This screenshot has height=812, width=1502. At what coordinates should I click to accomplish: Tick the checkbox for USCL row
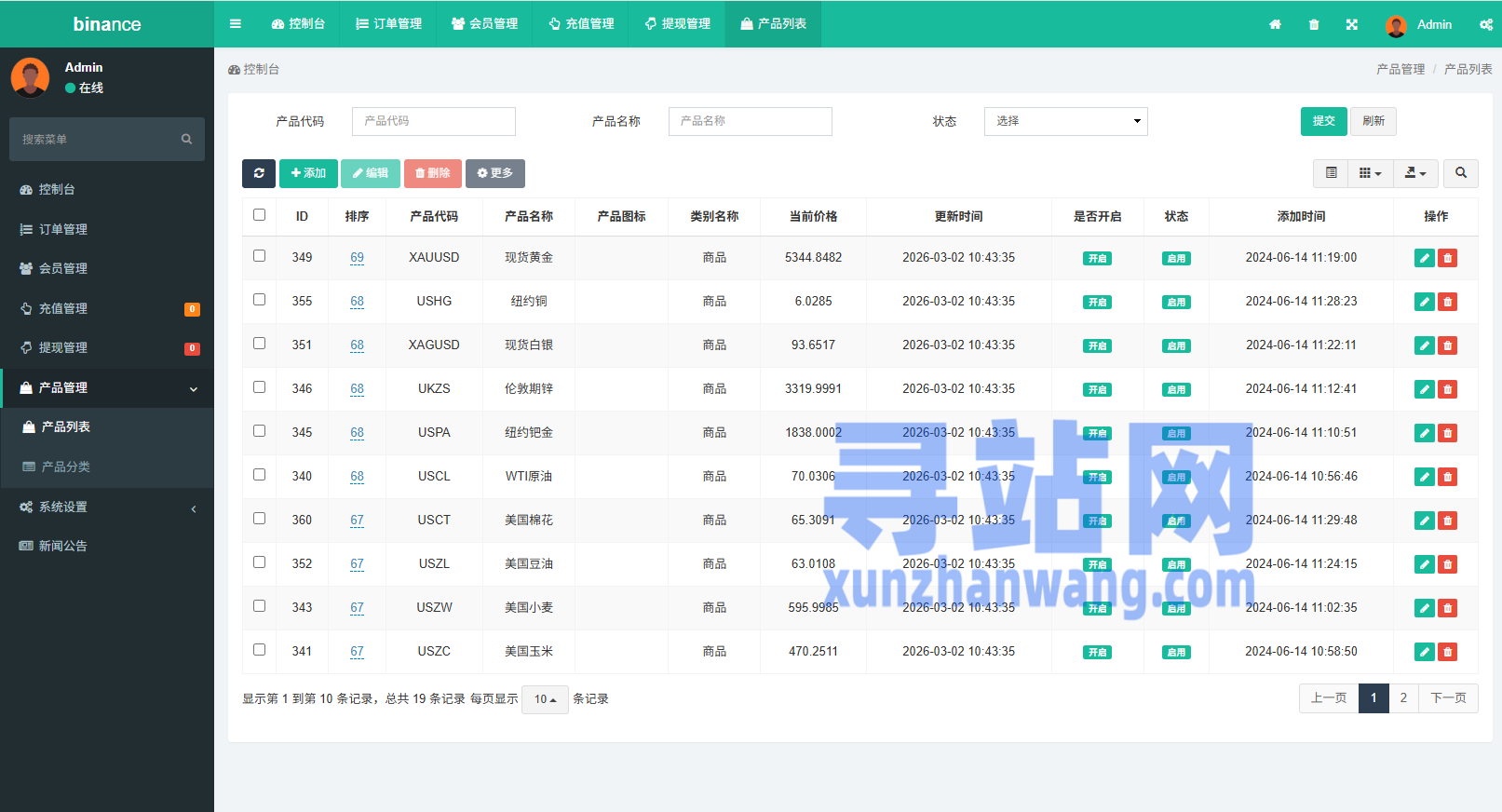point(260,475)
